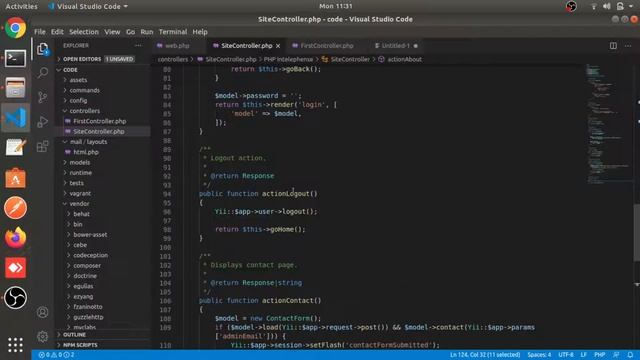The height and width of the screenshot is (360, 640).
Task: Split the editor to the right
Action: pos(613,46)
